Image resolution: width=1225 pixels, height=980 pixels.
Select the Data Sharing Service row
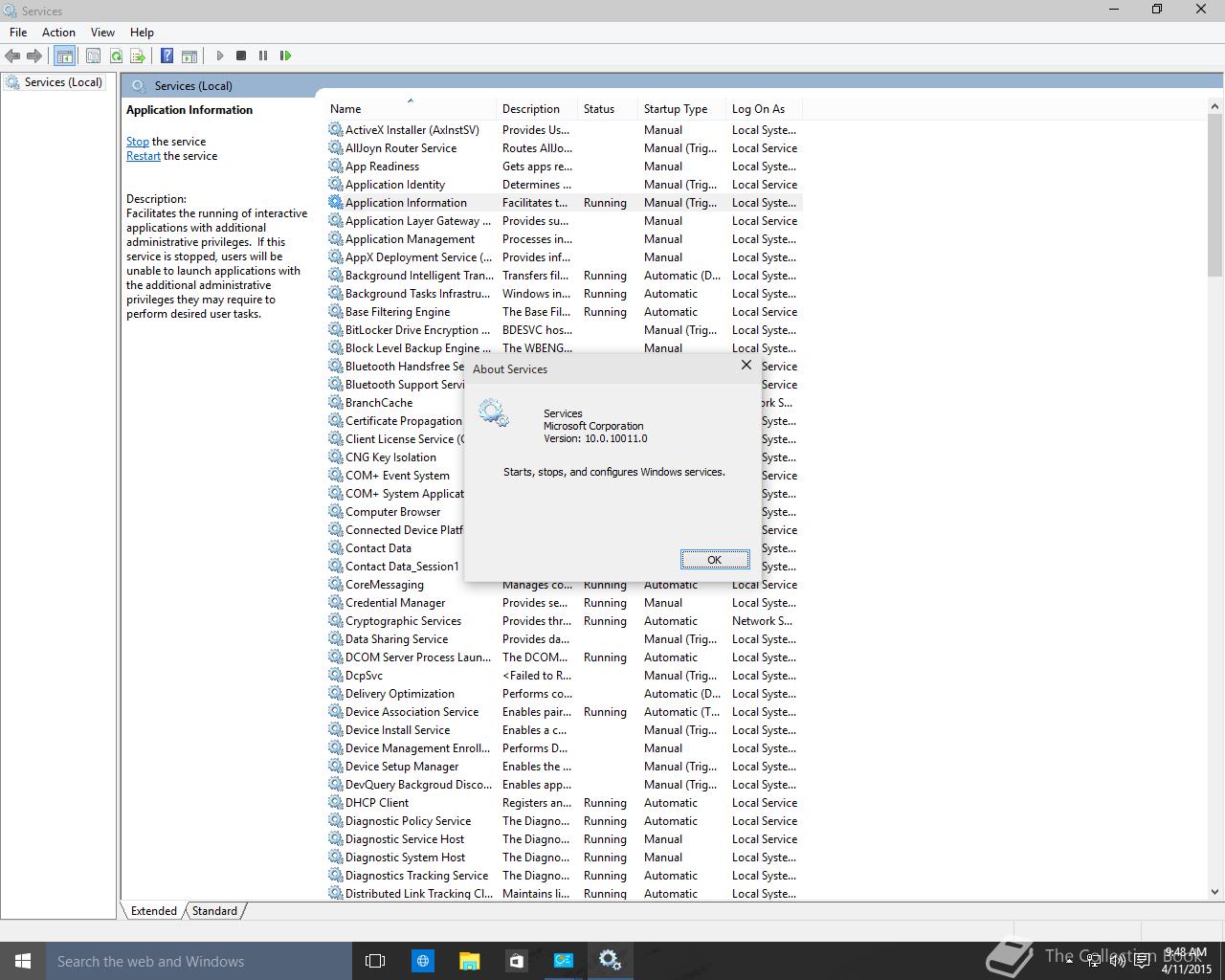point(564,639)
